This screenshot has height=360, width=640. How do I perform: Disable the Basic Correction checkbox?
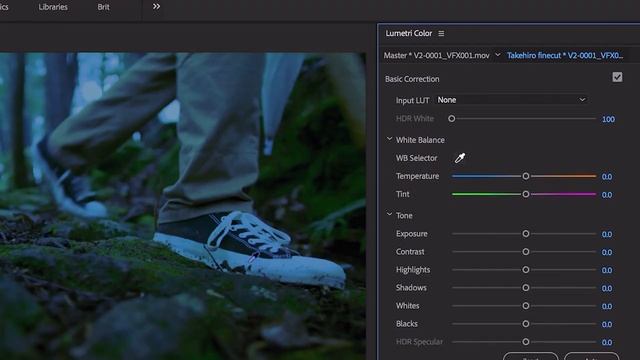coord(617,77)
